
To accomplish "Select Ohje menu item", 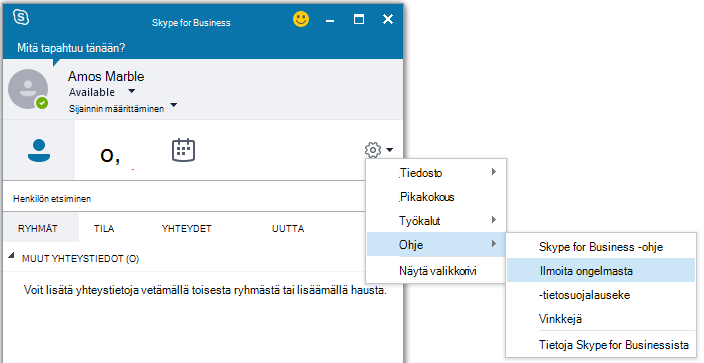I will 436,244.
